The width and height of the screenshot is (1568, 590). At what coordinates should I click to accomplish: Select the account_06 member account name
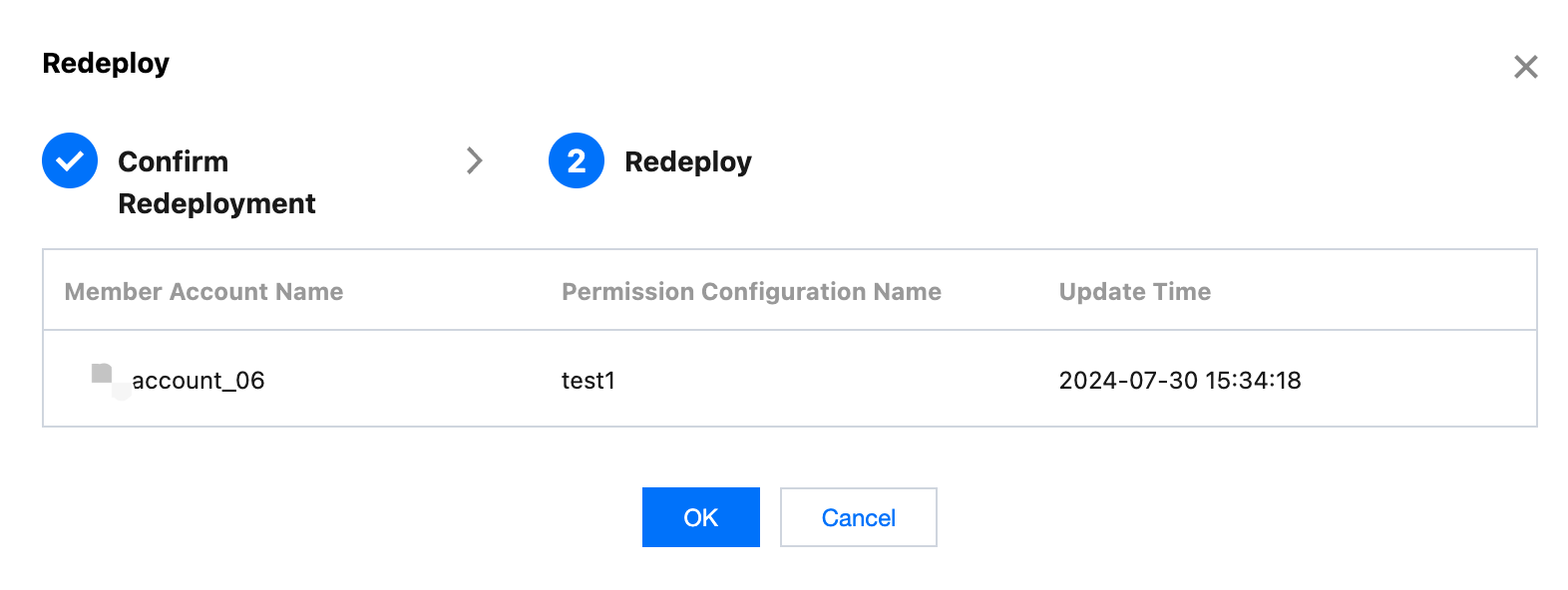(x=197, y=381)
